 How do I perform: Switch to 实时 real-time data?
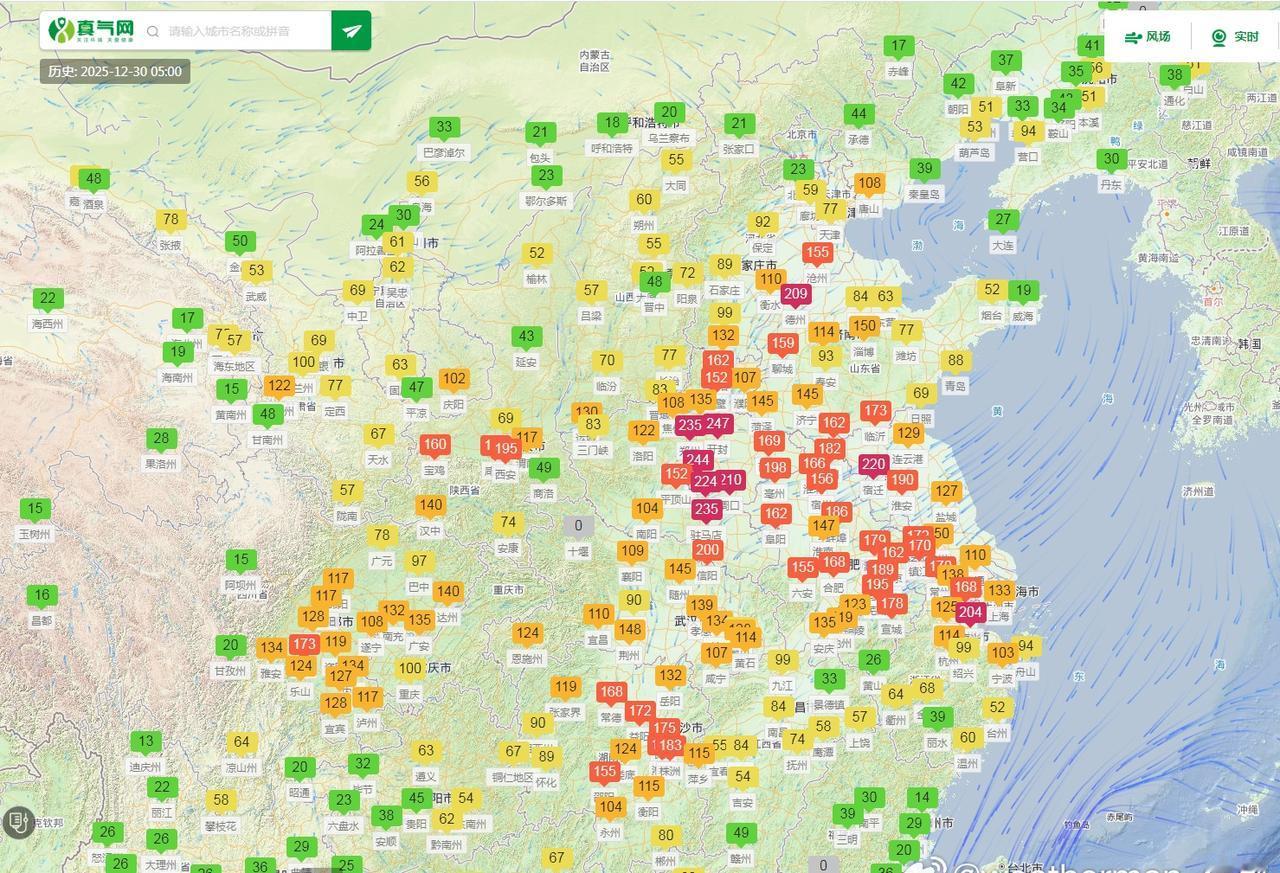point(1234,37)
